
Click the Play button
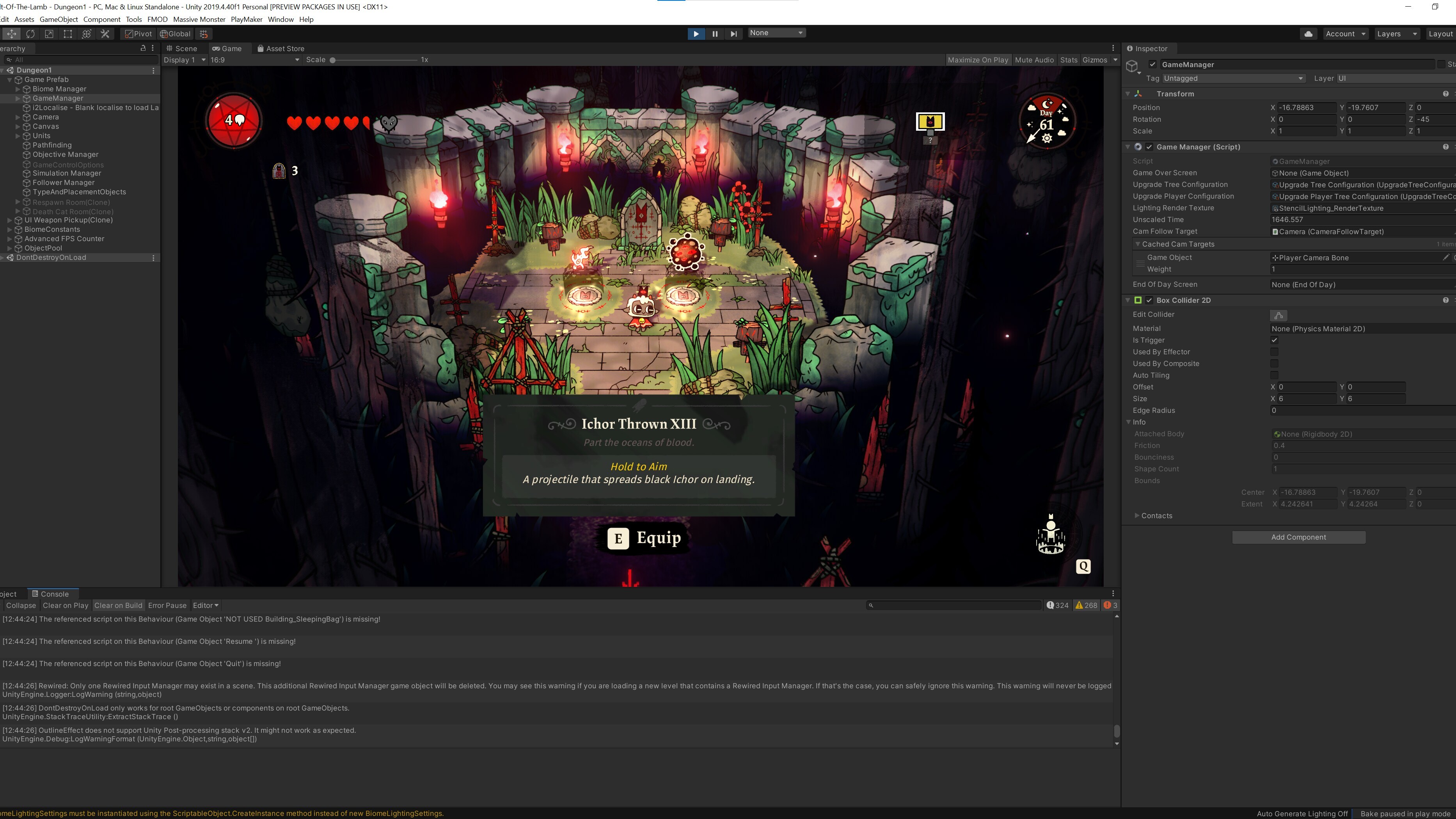tap(696, 34)
